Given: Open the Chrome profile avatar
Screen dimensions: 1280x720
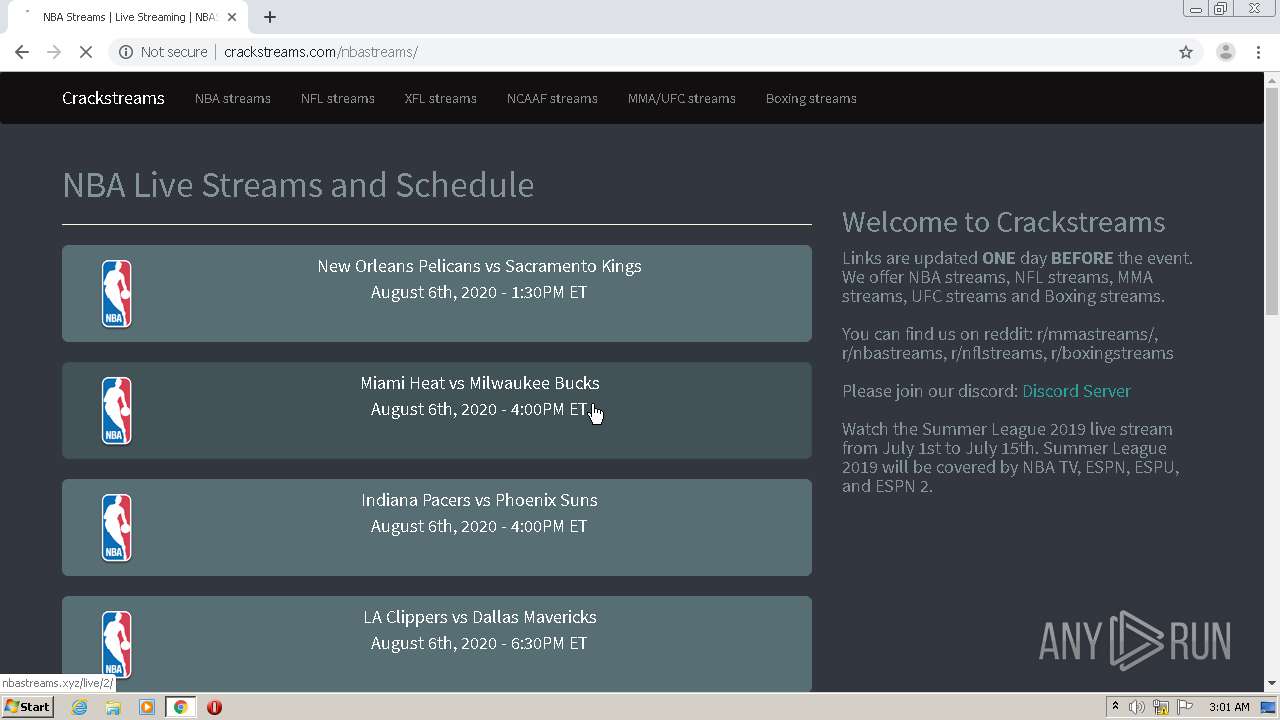Looking at the screenshot, I should coord(1225,52).
